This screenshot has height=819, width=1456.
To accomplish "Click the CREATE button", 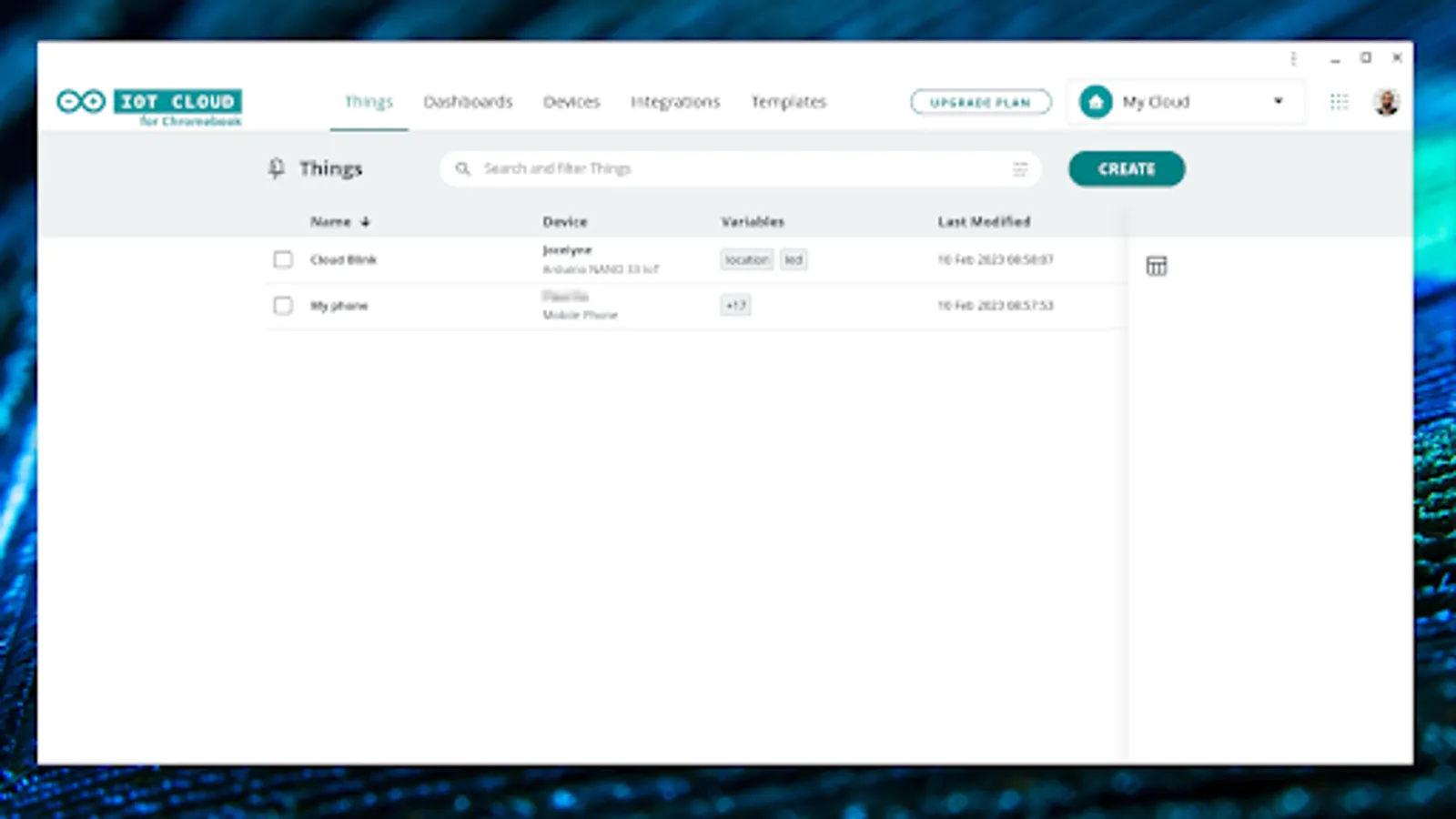I will tap(1127, 169).
